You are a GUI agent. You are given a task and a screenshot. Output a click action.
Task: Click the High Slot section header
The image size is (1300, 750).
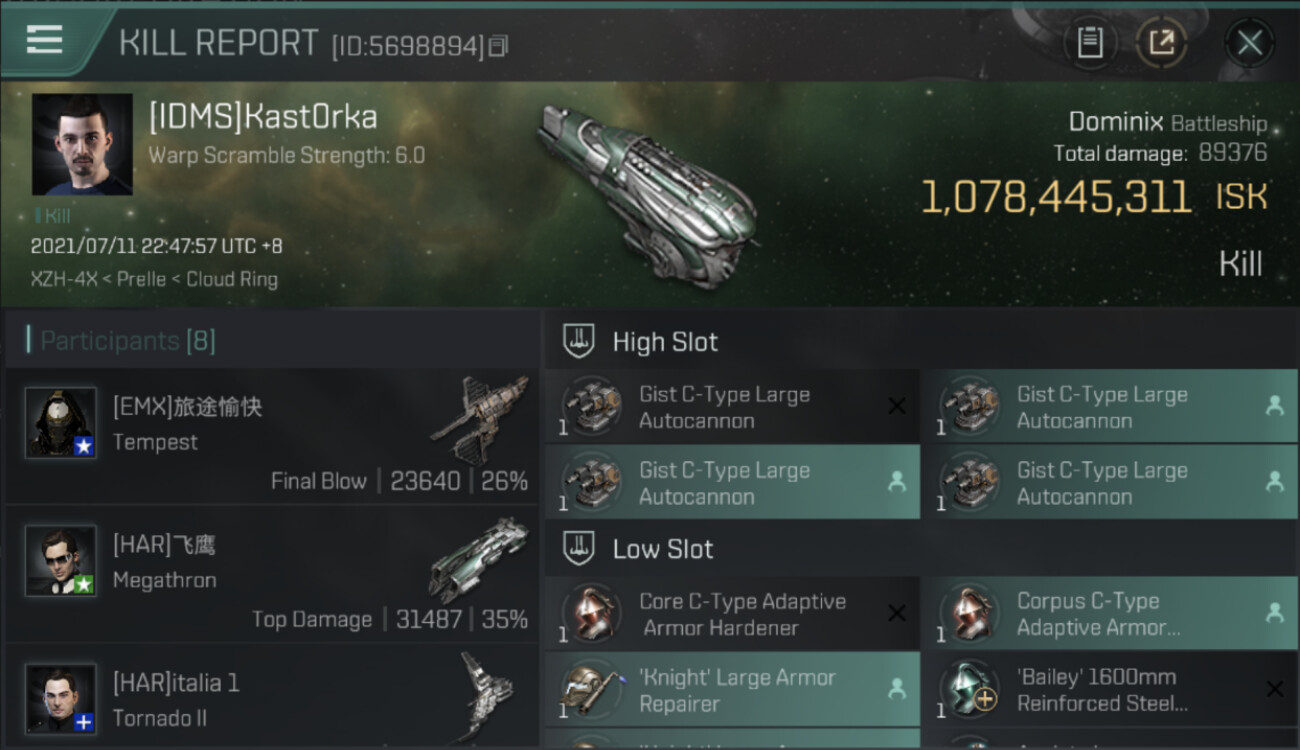pos(665,342)
